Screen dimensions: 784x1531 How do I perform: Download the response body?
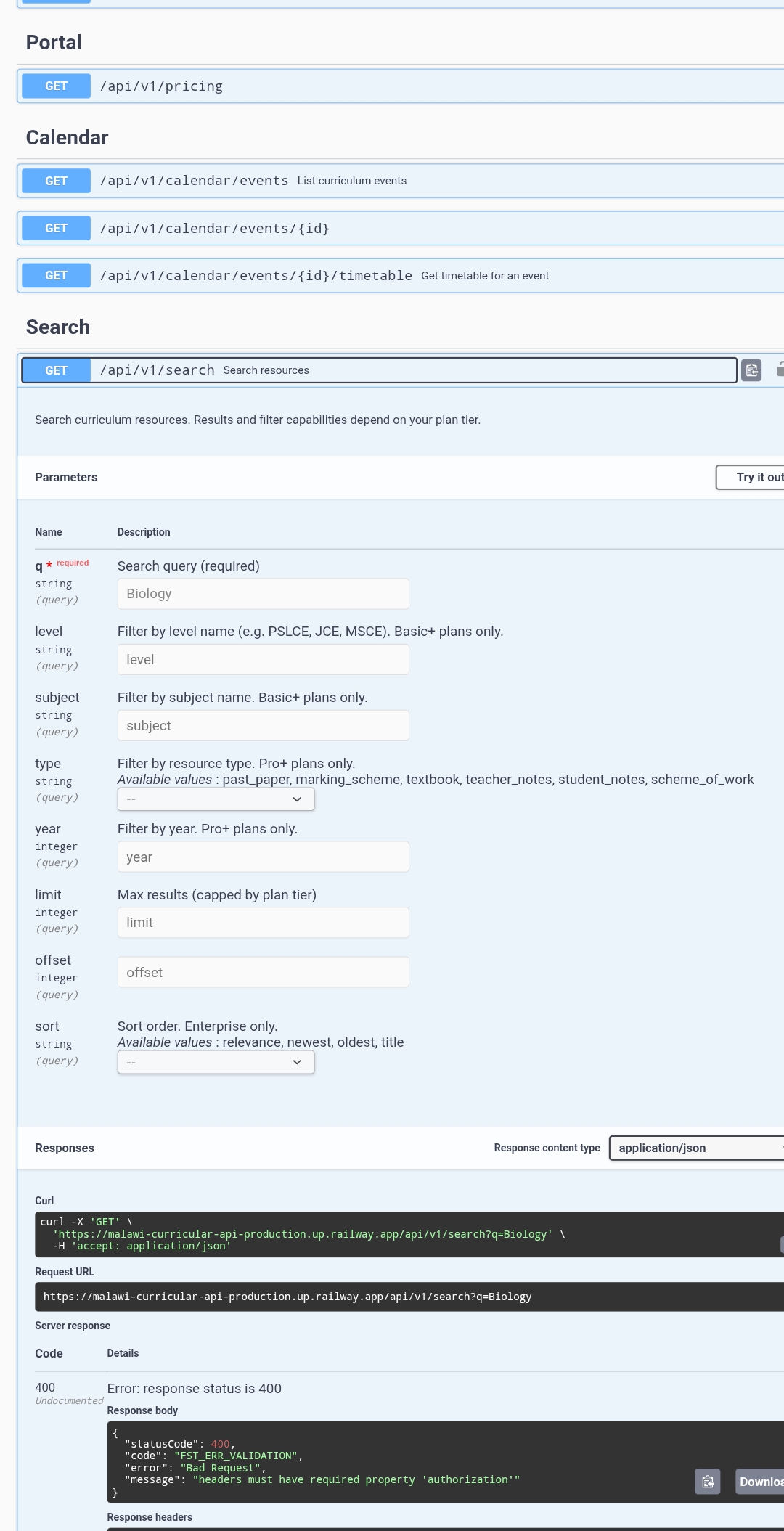tap(760, 1482)
